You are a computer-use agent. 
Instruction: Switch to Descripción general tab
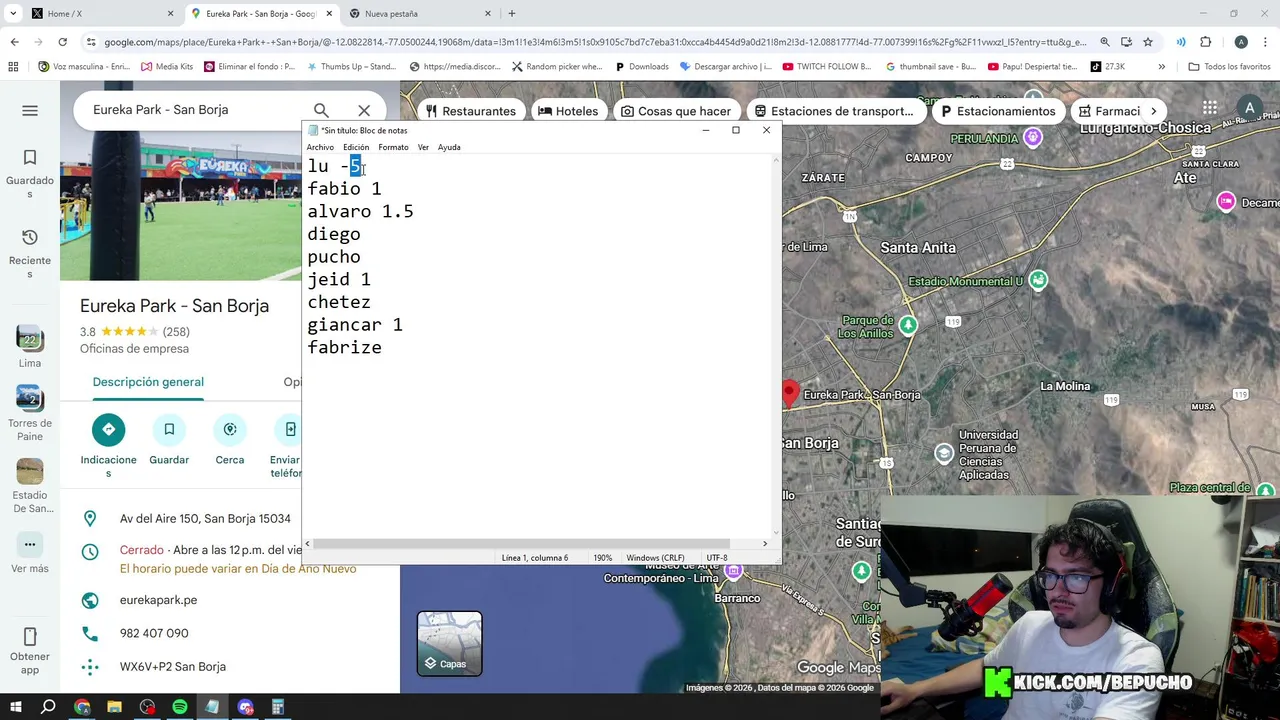point(148,382)
